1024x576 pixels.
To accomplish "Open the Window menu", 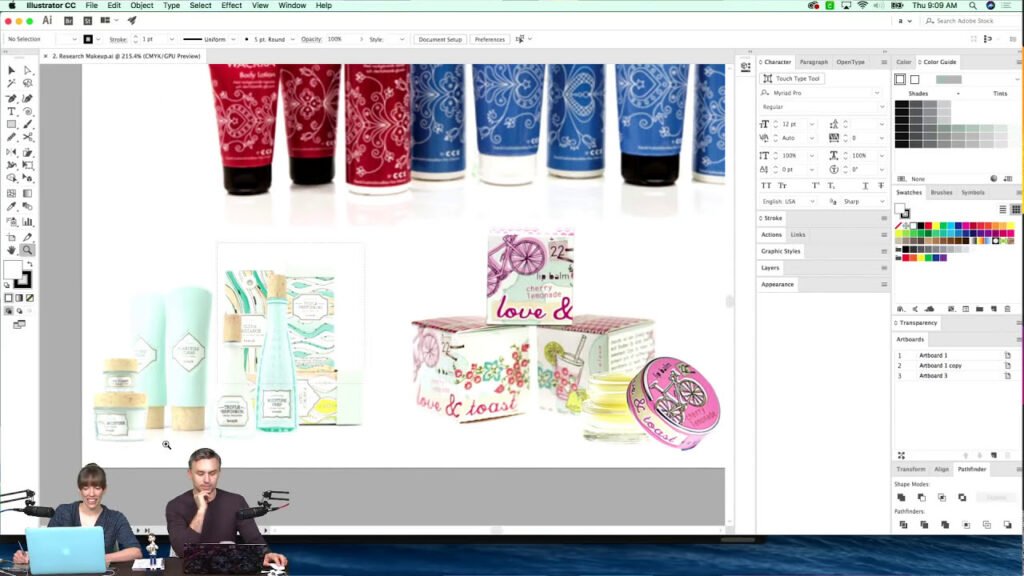I will pos(292,5).
